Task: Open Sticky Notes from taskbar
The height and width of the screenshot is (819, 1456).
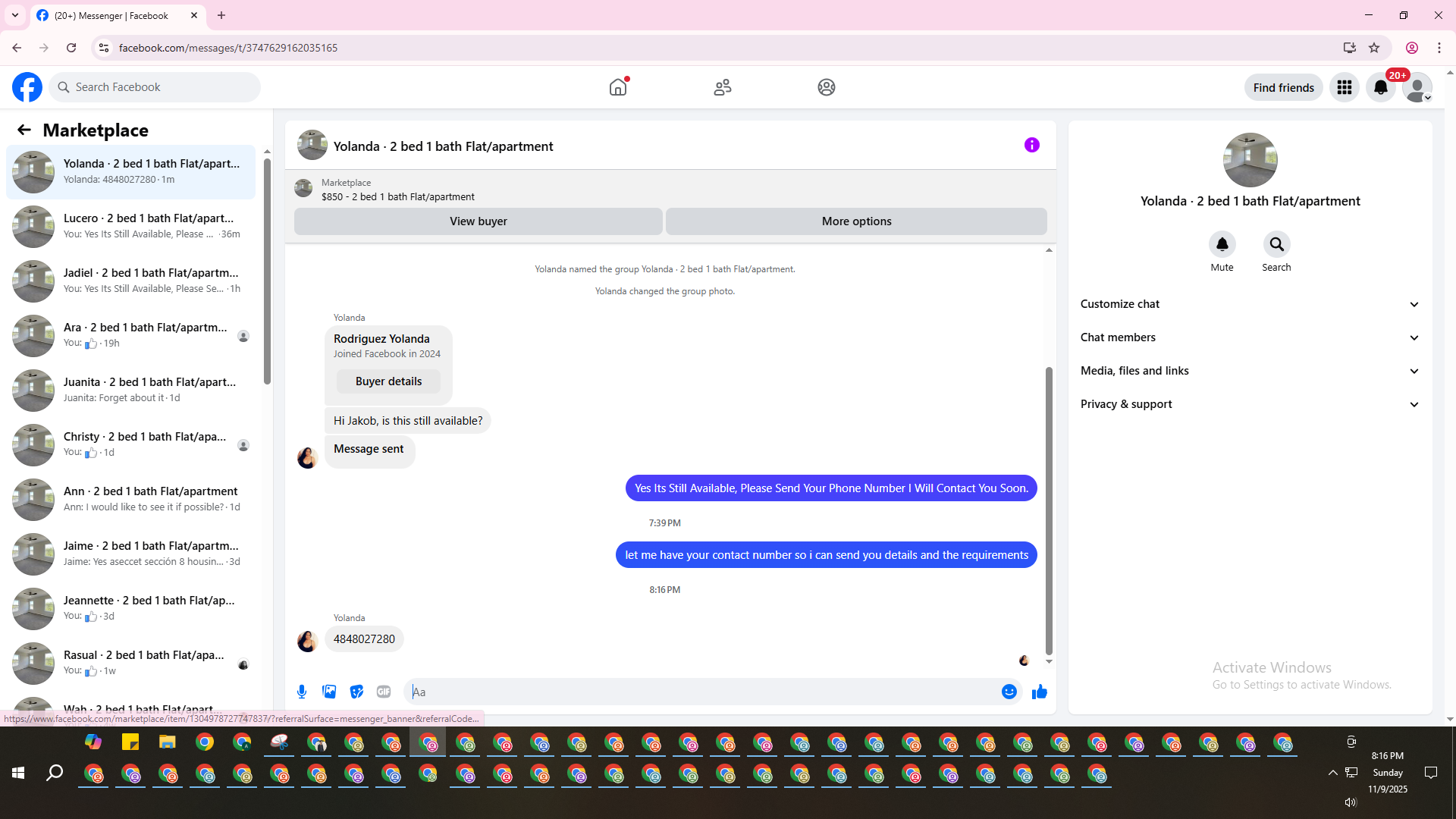Action: click(x=130, y=742)
